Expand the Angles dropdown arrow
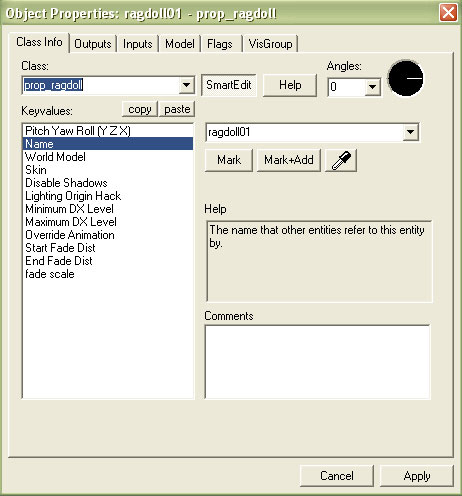The height and width of the screenshot is (496, 462). 372,87
